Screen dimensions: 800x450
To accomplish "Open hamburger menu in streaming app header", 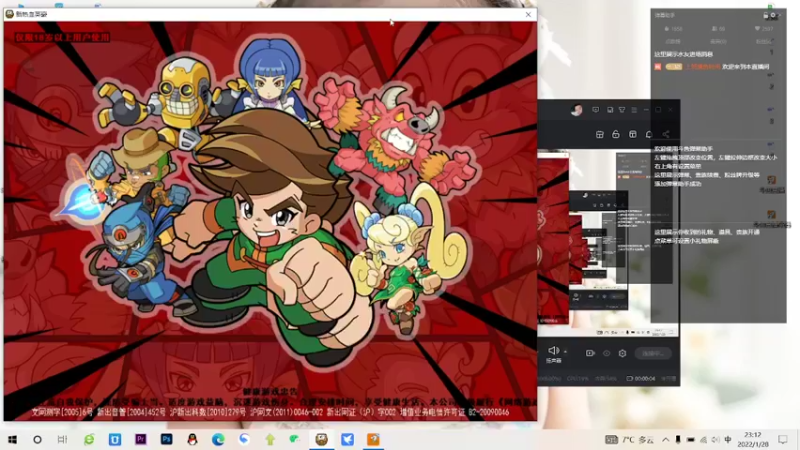I will pos(634,110).
